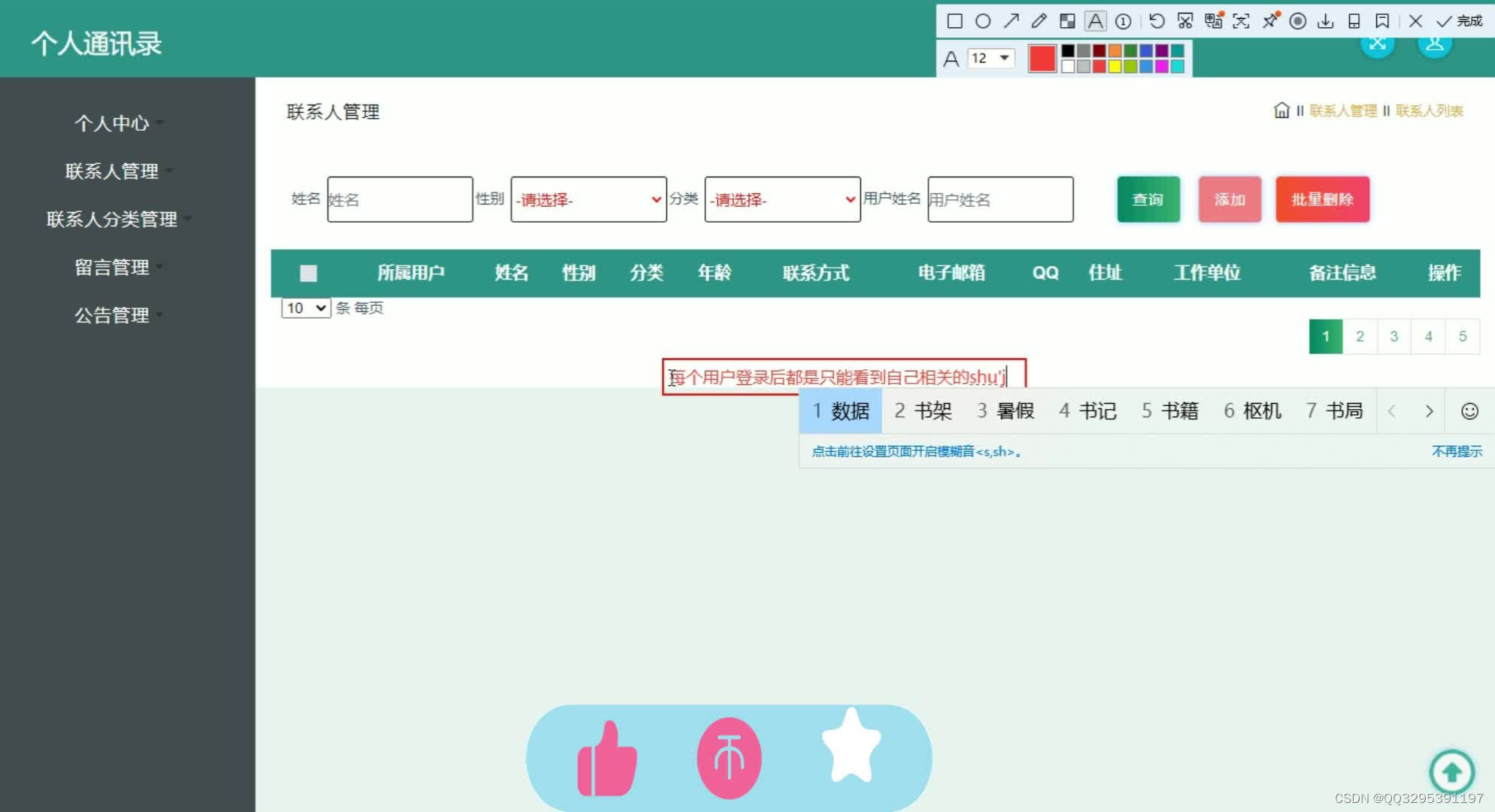Open the emoji panel in input method

pyautogui.click(x=1469, y=411)
